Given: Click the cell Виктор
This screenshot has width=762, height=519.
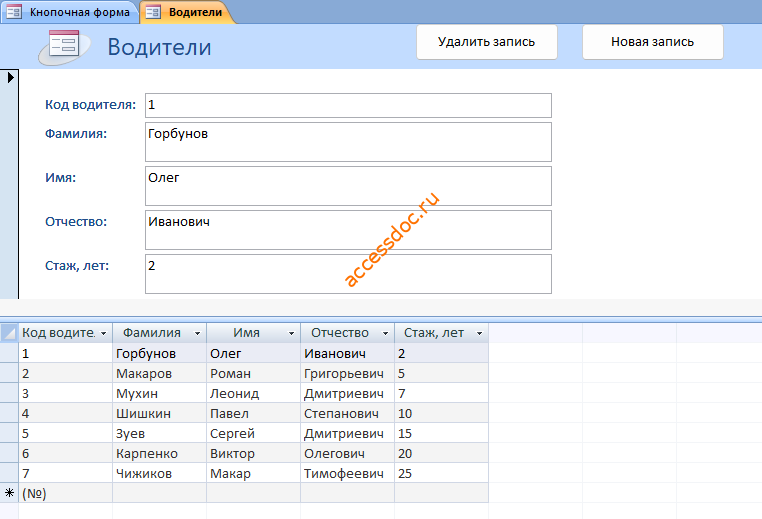Looking at the screenshot, I should pyautogui.click(x=253, y=453).
